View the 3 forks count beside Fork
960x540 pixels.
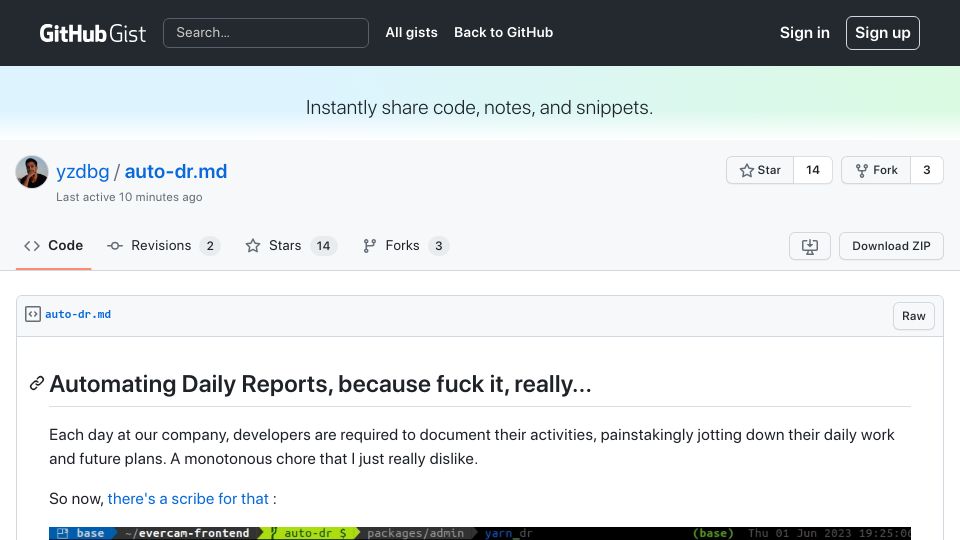[927, 170]
